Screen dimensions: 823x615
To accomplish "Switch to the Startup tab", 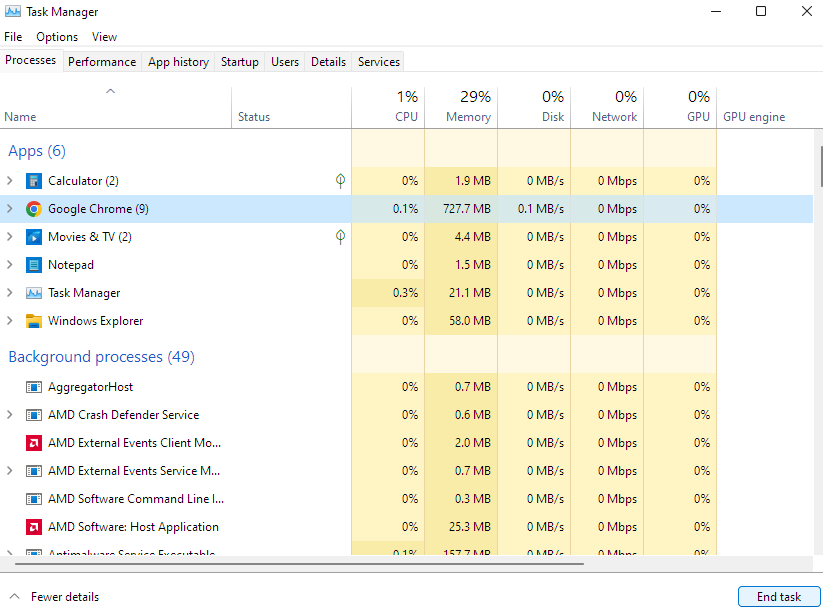I will (x=239, y=62).
